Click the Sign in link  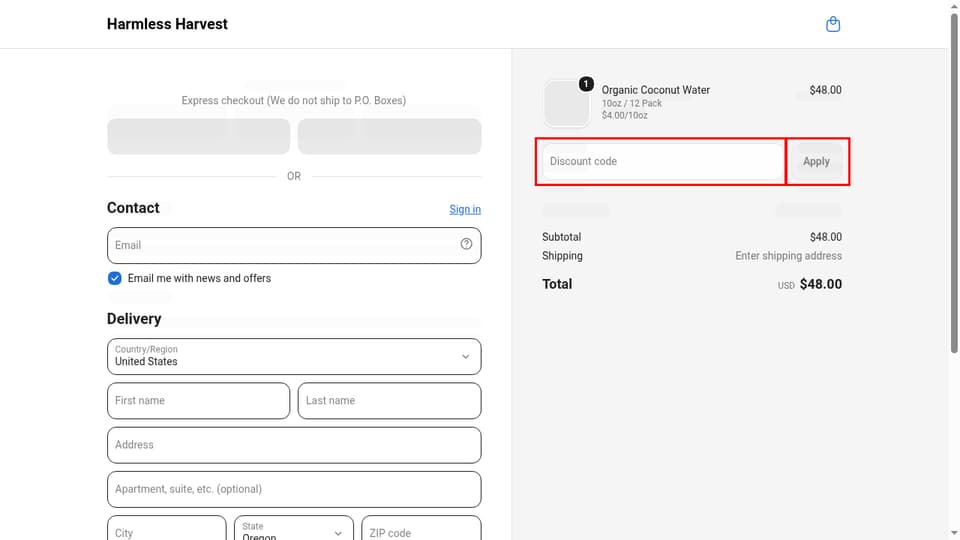point(465,209)
